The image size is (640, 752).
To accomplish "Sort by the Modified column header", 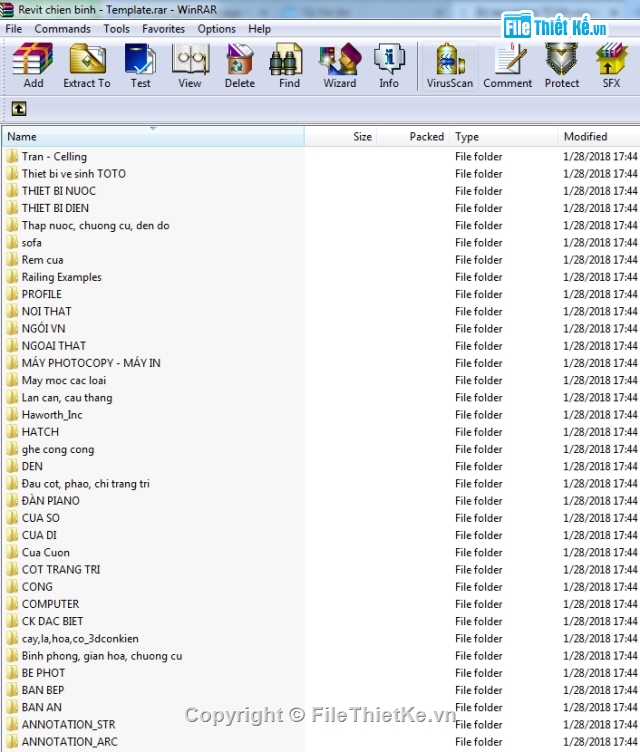I will pos(599,137).
